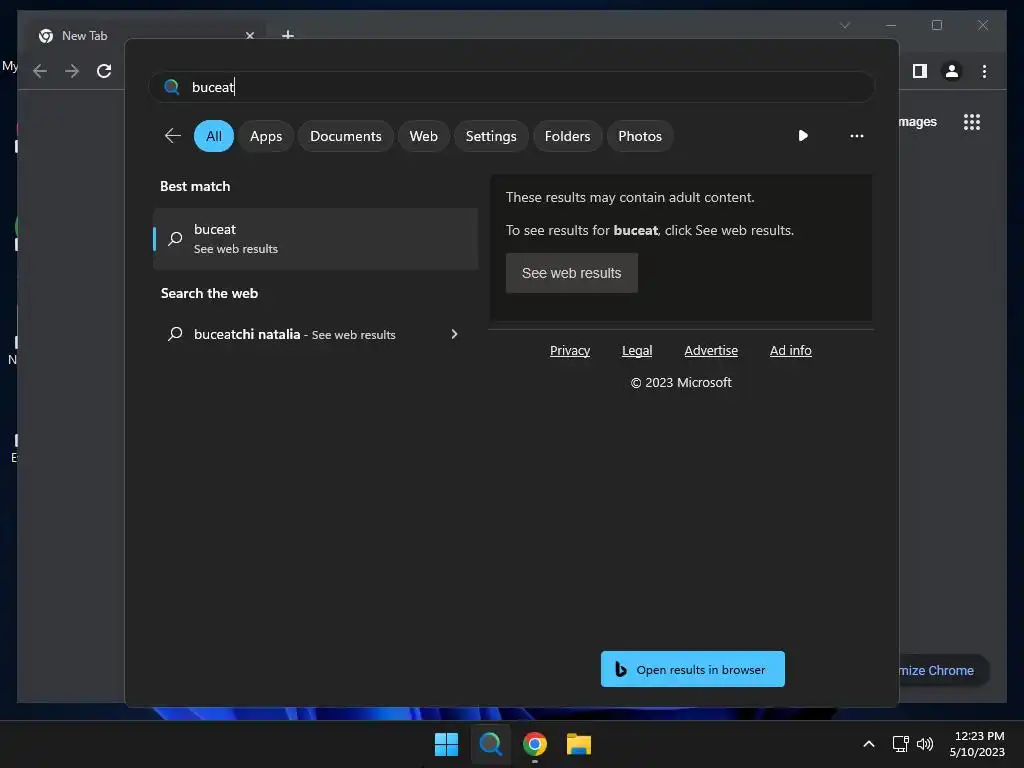
Task: Open Chrome's three-dot menu
Action: 984,71
